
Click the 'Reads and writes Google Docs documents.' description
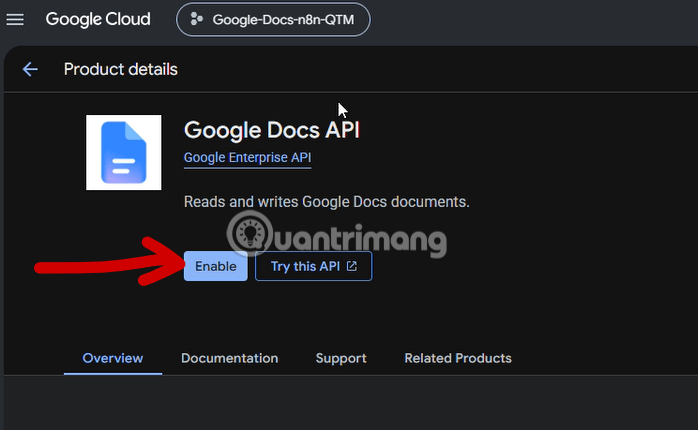[326, 202]
